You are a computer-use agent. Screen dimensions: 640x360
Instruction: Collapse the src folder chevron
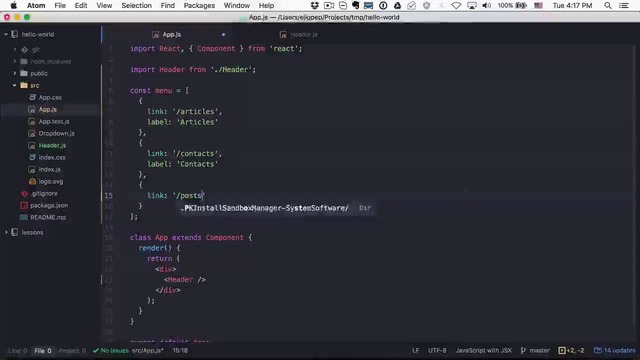point(15,85)
